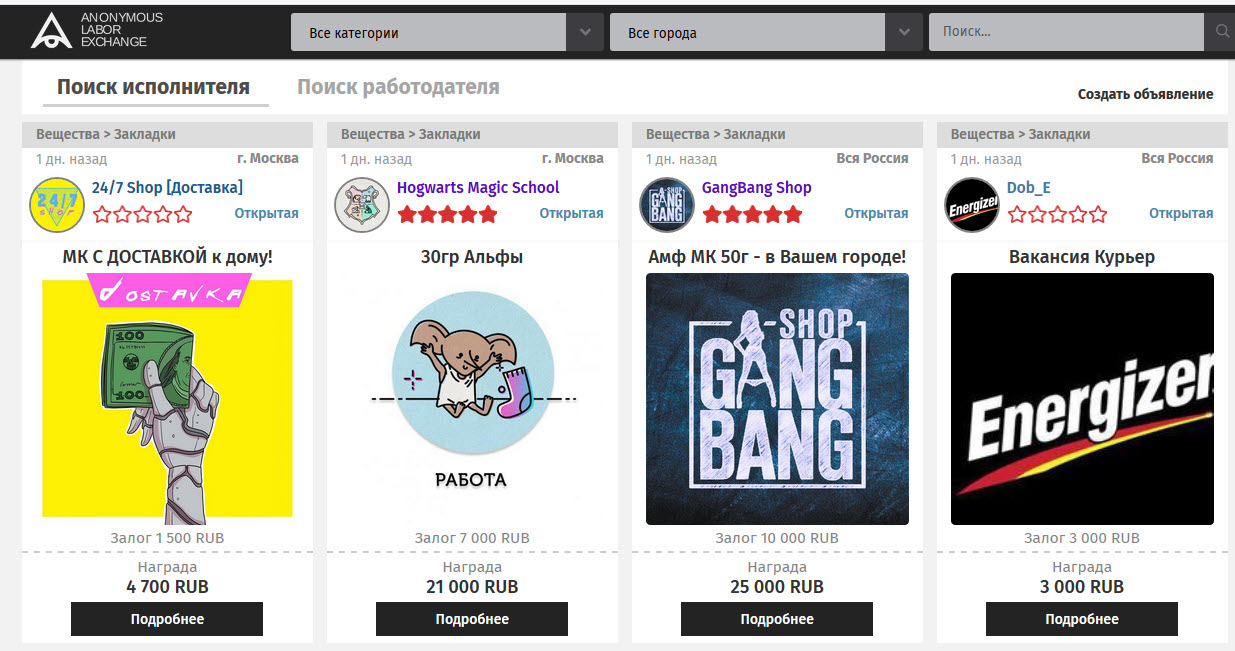This screenshot has height=651, width=1235.
Task: Click the empty star rating under Dob_E
Action: click(x=1057, y=214)
